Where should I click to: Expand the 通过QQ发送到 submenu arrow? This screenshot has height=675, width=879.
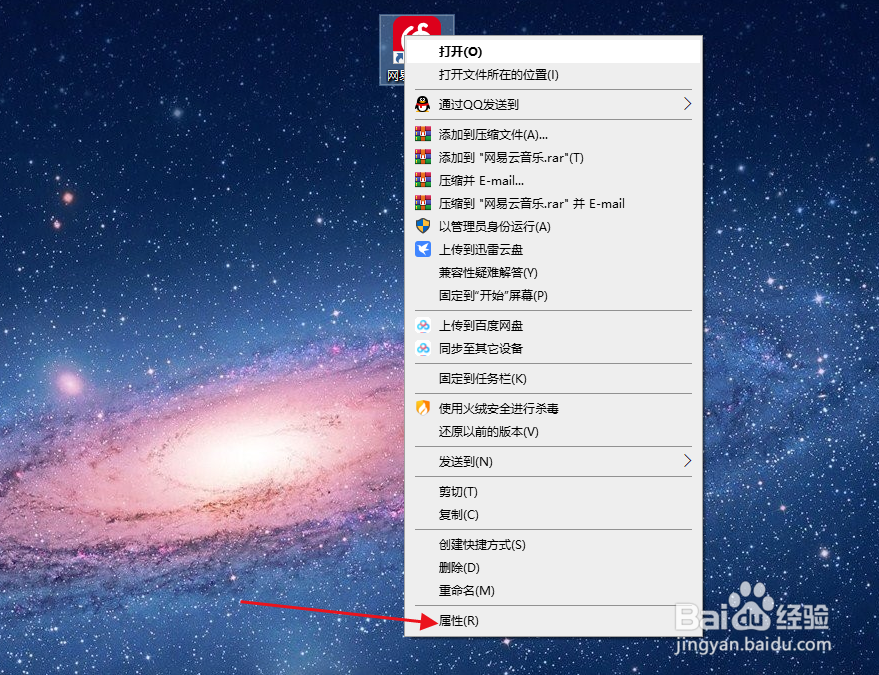tap(687, 104)
